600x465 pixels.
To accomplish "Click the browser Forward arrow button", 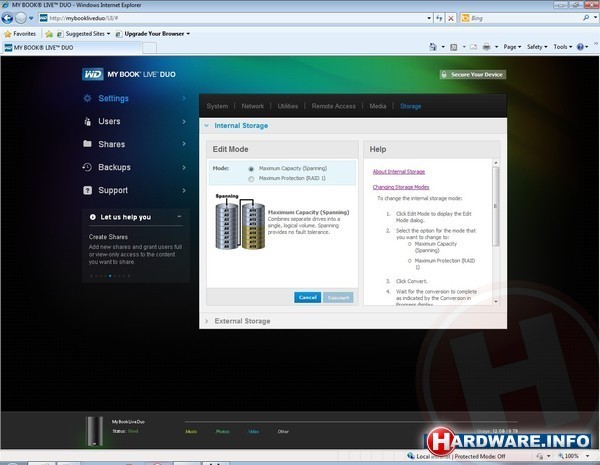I will [x=21, y=18].
